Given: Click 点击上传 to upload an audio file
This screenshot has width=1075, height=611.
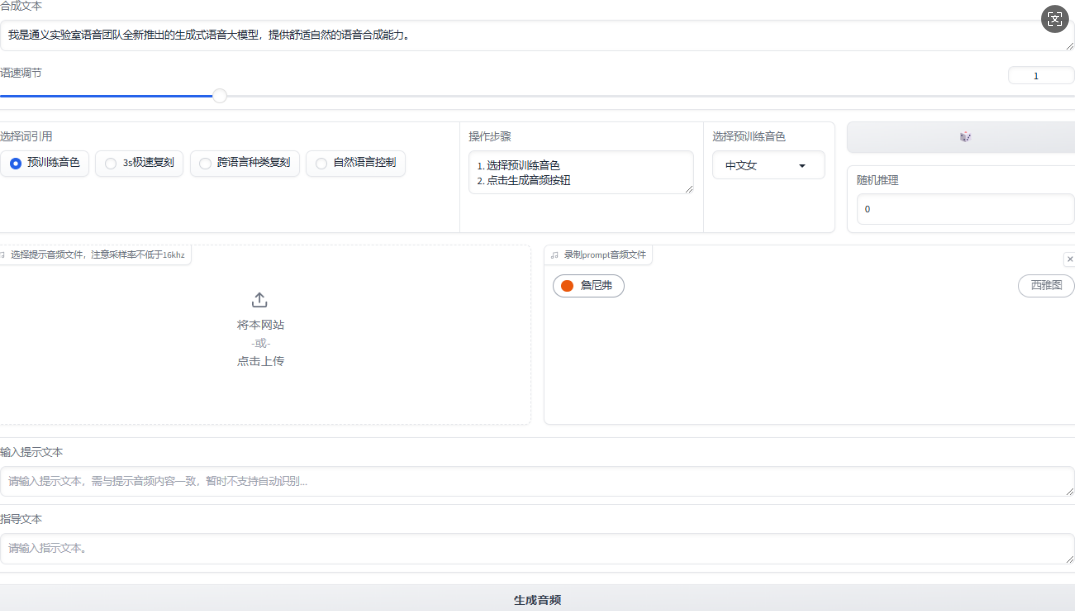Looking at the screenshot, I should (259, 361).
